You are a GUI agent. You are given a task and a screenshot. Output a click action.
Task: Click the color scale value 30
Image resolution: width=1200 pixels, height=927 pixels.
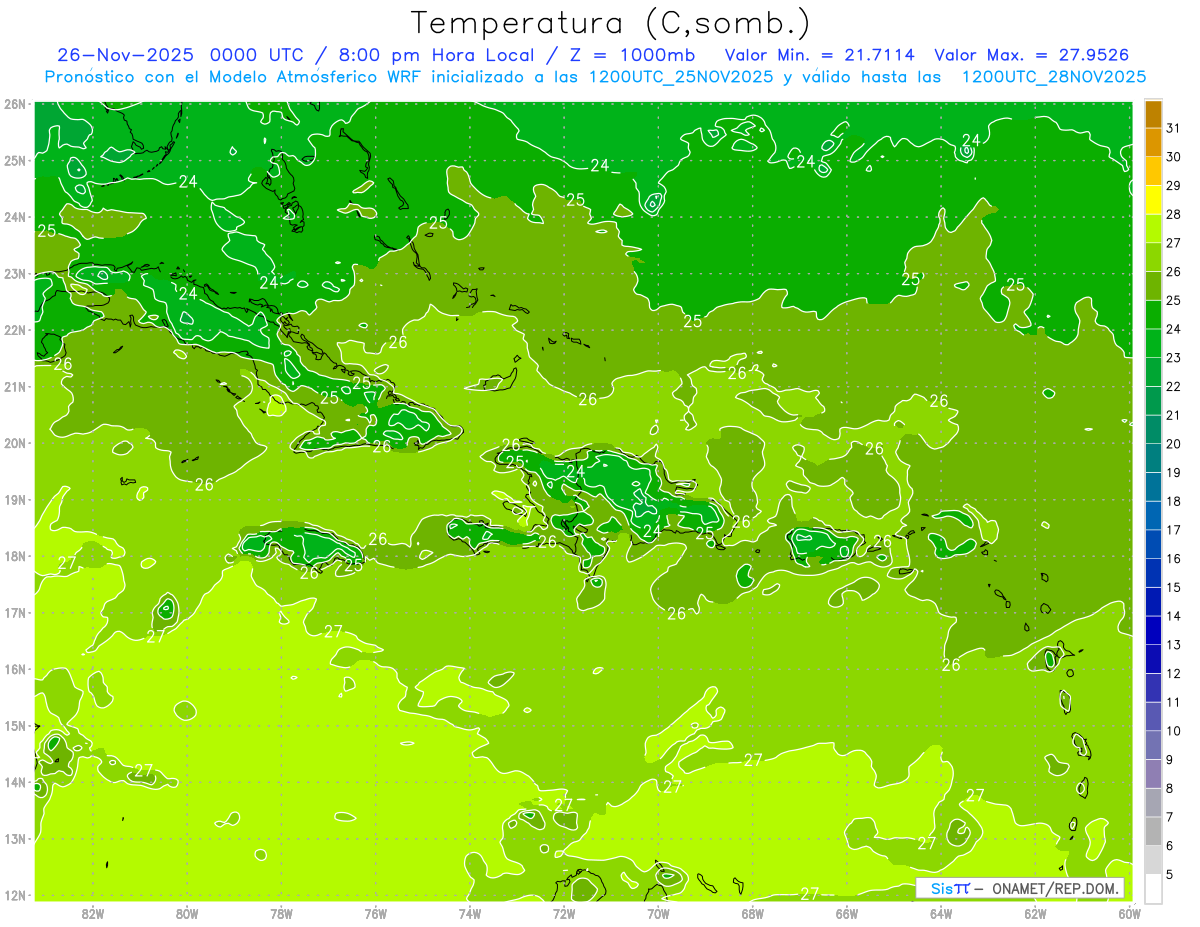point(1173,157)
